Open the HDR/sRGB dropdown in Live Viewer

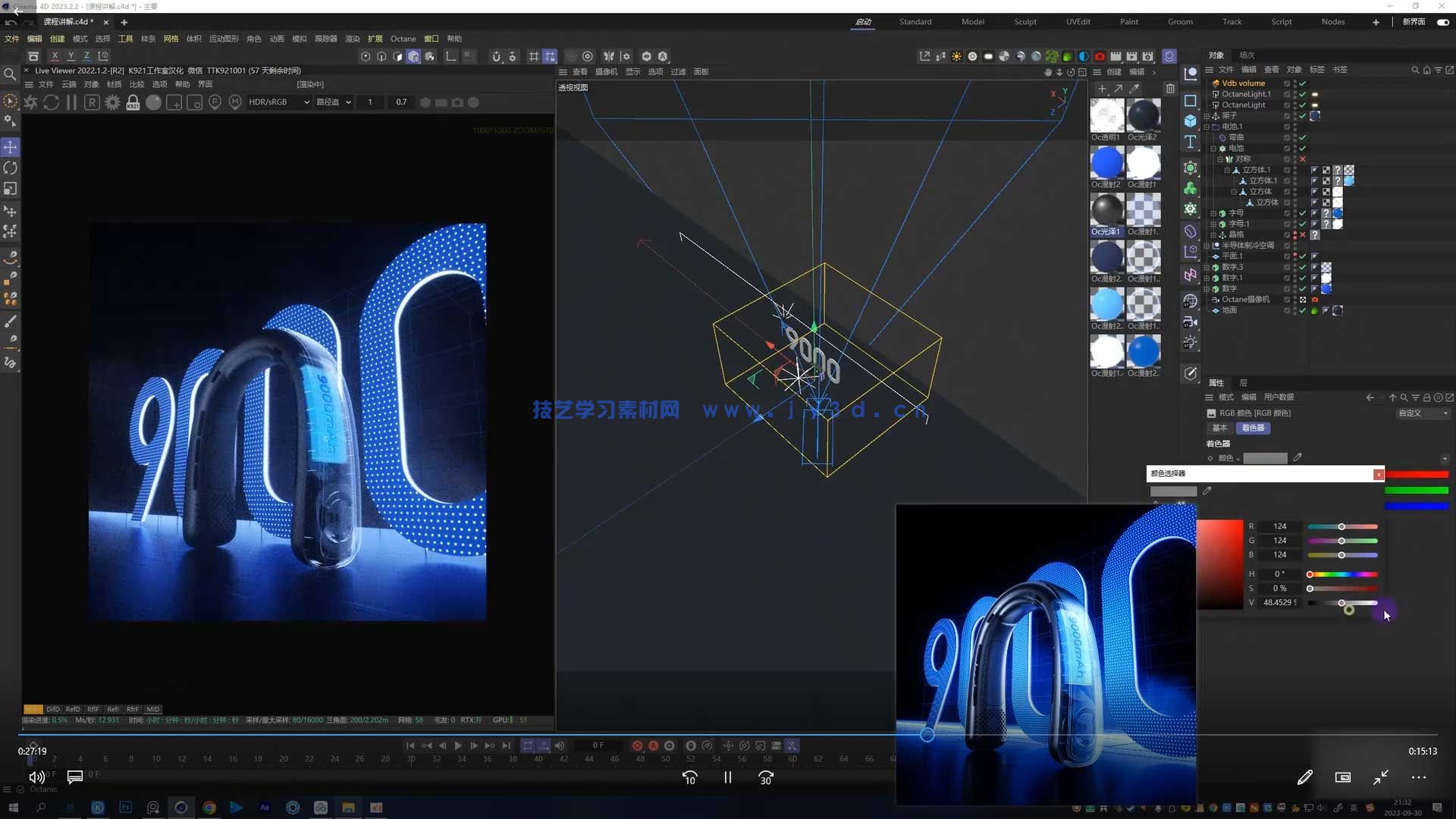point(278,102)
